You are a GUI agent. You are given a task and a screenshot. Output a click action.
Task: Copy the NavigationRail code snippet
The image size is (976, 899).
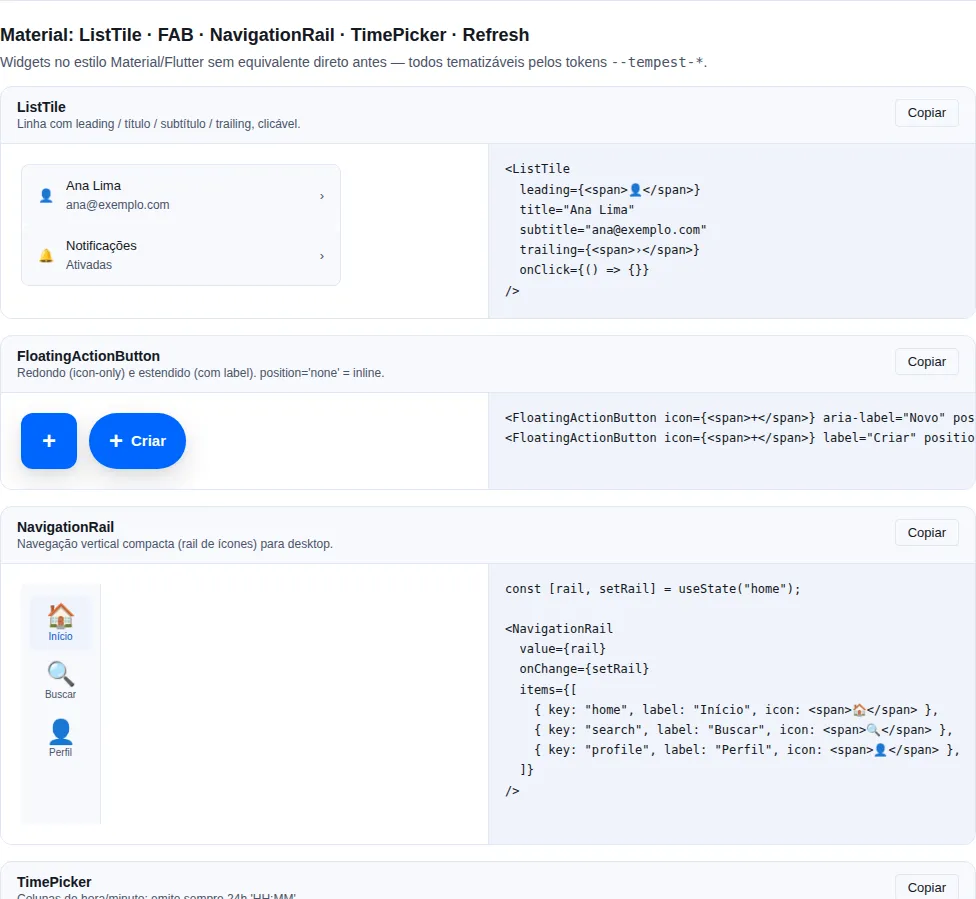926,533
